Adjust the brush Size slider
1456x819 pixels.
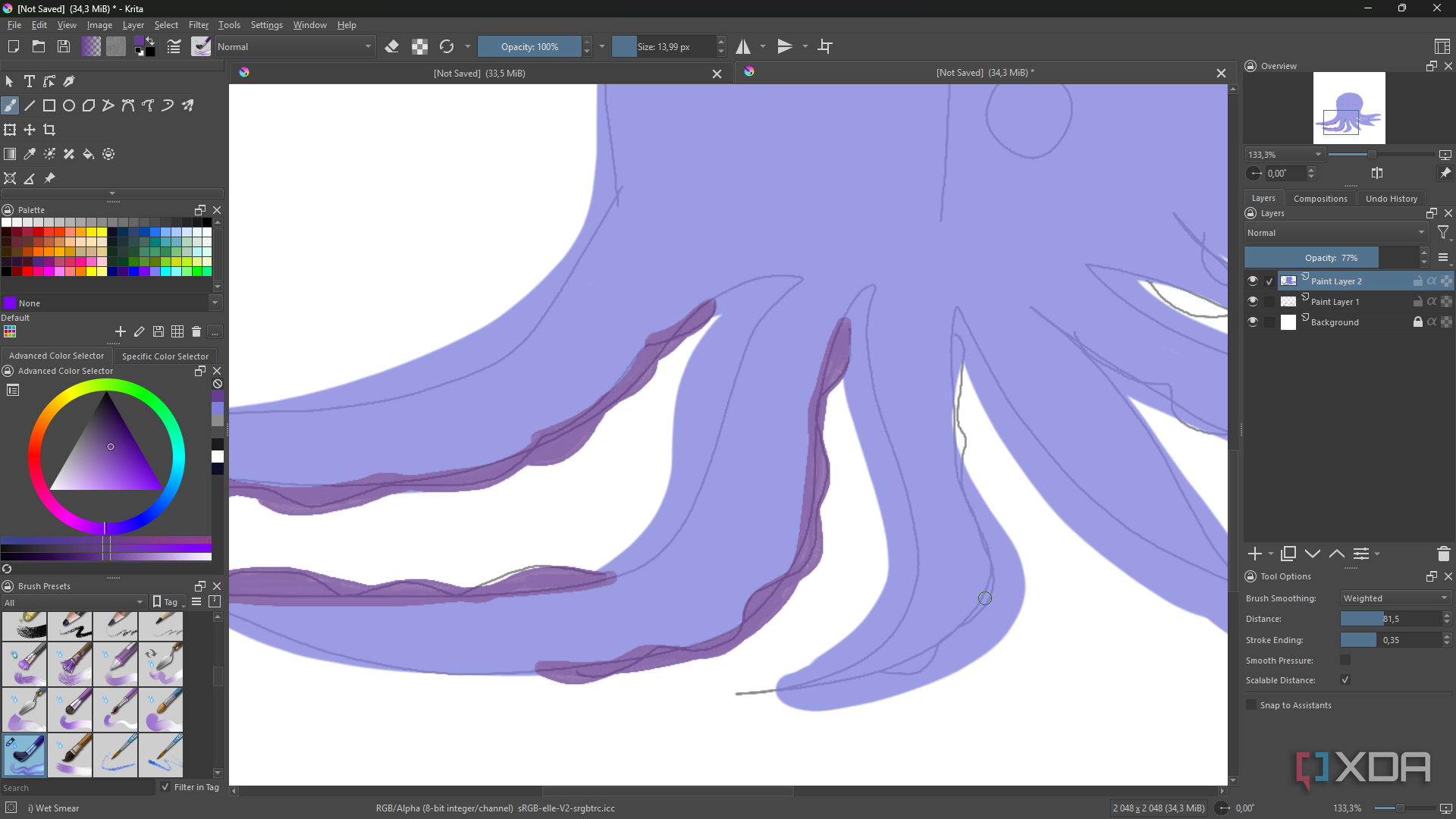pos(664,46)
